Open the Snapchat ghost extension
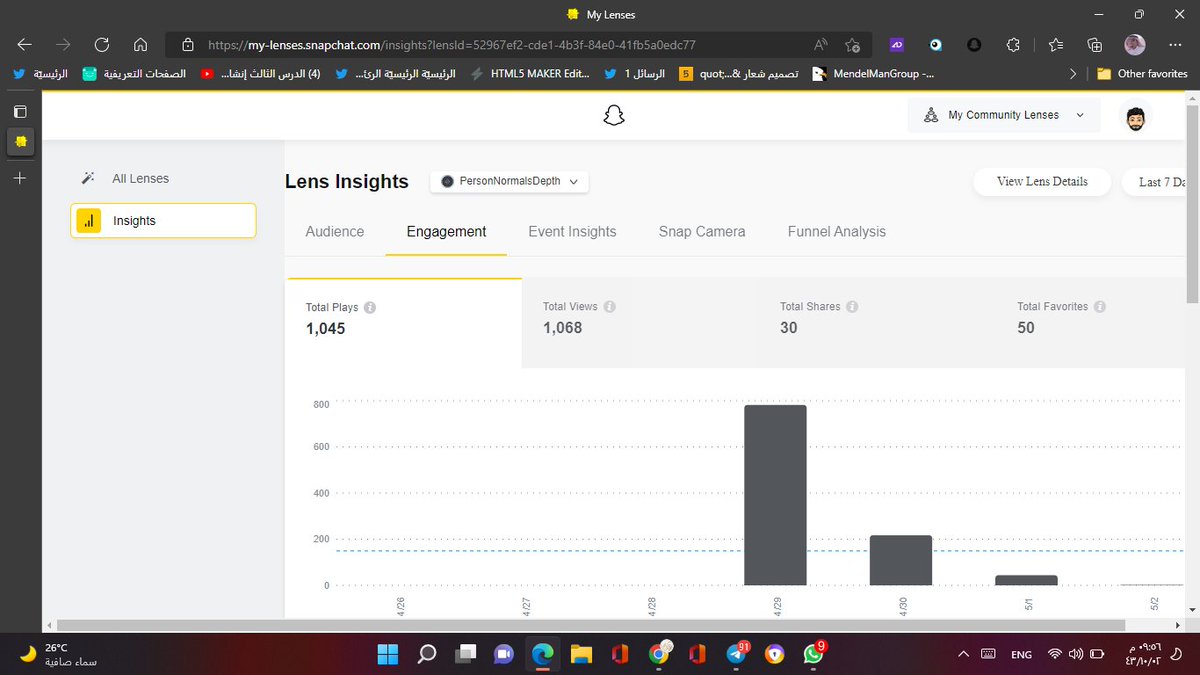The image size is (1200, 675). tap(974, 45)
